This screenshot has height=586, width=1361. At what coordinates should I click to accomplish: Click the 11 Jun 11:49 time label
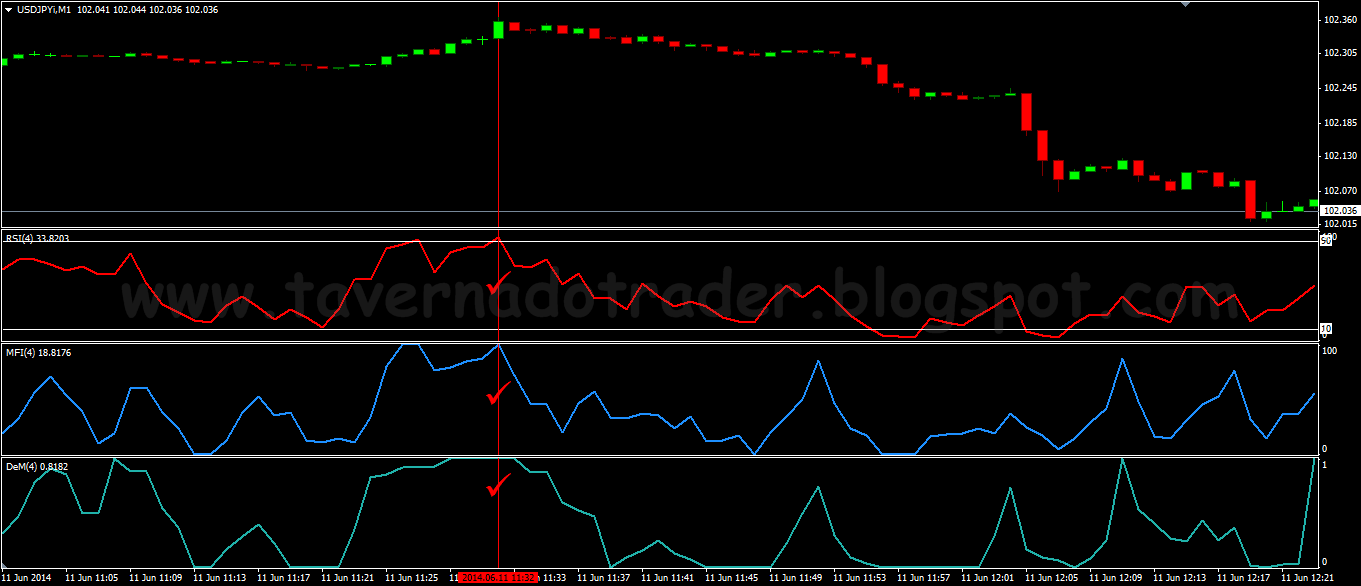(x=795, y=578)
